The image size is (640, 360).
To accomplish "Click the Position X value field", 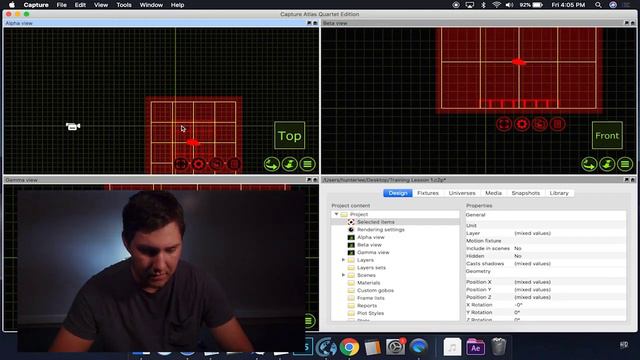I will tap(569, 282).
